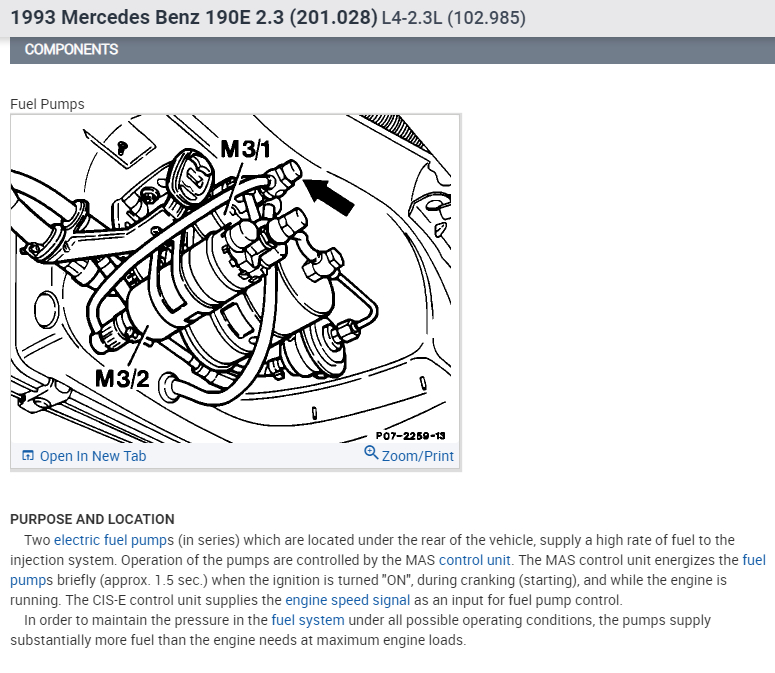The height and width of the screenshot is (673, 775).
Task: Click the L4-2.3L (102.985) engine text
Action: 454,18
